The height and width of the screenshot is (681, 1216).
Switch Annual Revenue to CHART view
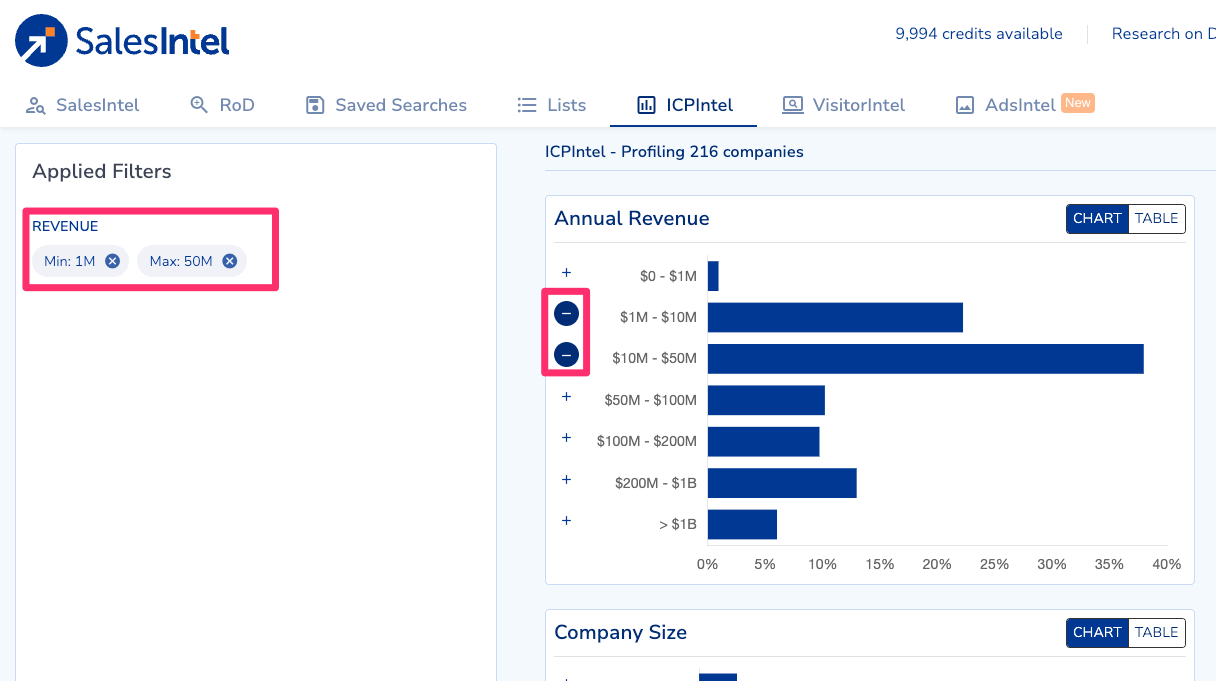[1097, 219]
